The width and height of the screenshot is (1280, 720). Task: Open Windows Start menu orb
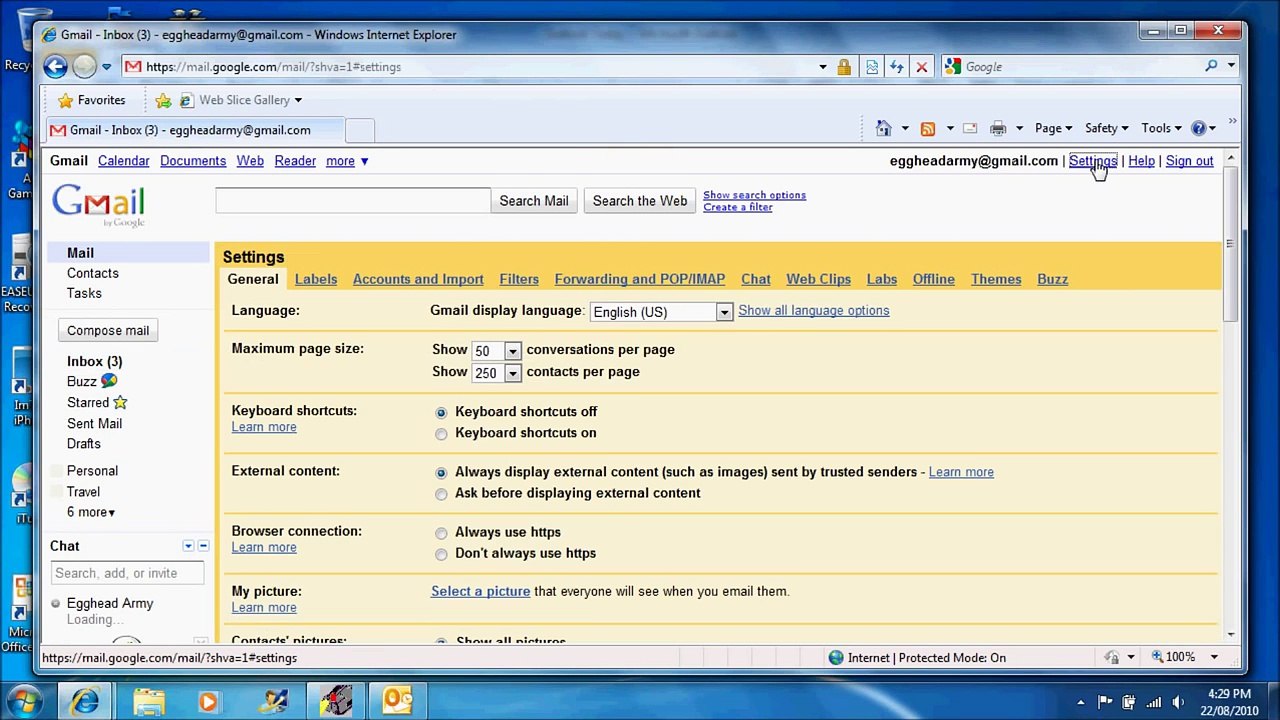(x=25, y=700)
